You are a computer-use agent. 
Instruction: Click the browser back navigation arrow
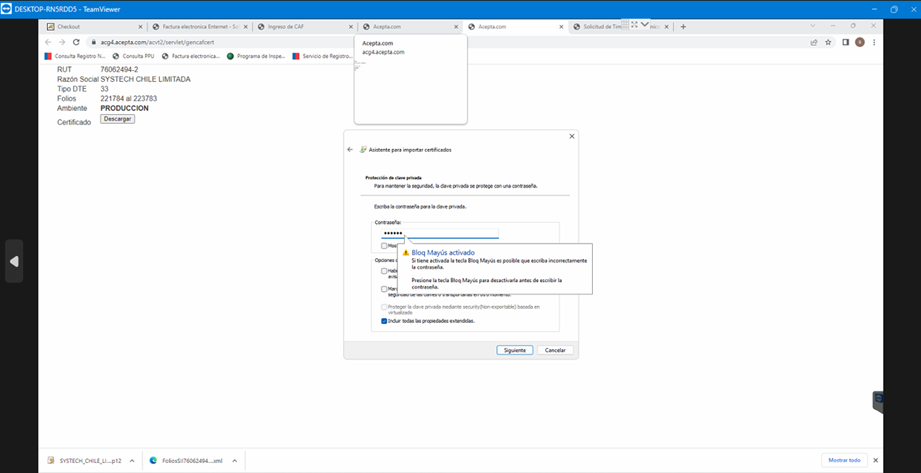click(x=48, y=42)
